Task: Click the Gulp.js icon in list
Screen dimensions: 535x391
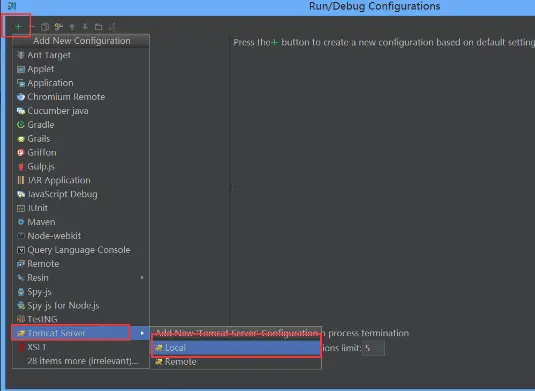Action: coord(20,166)
